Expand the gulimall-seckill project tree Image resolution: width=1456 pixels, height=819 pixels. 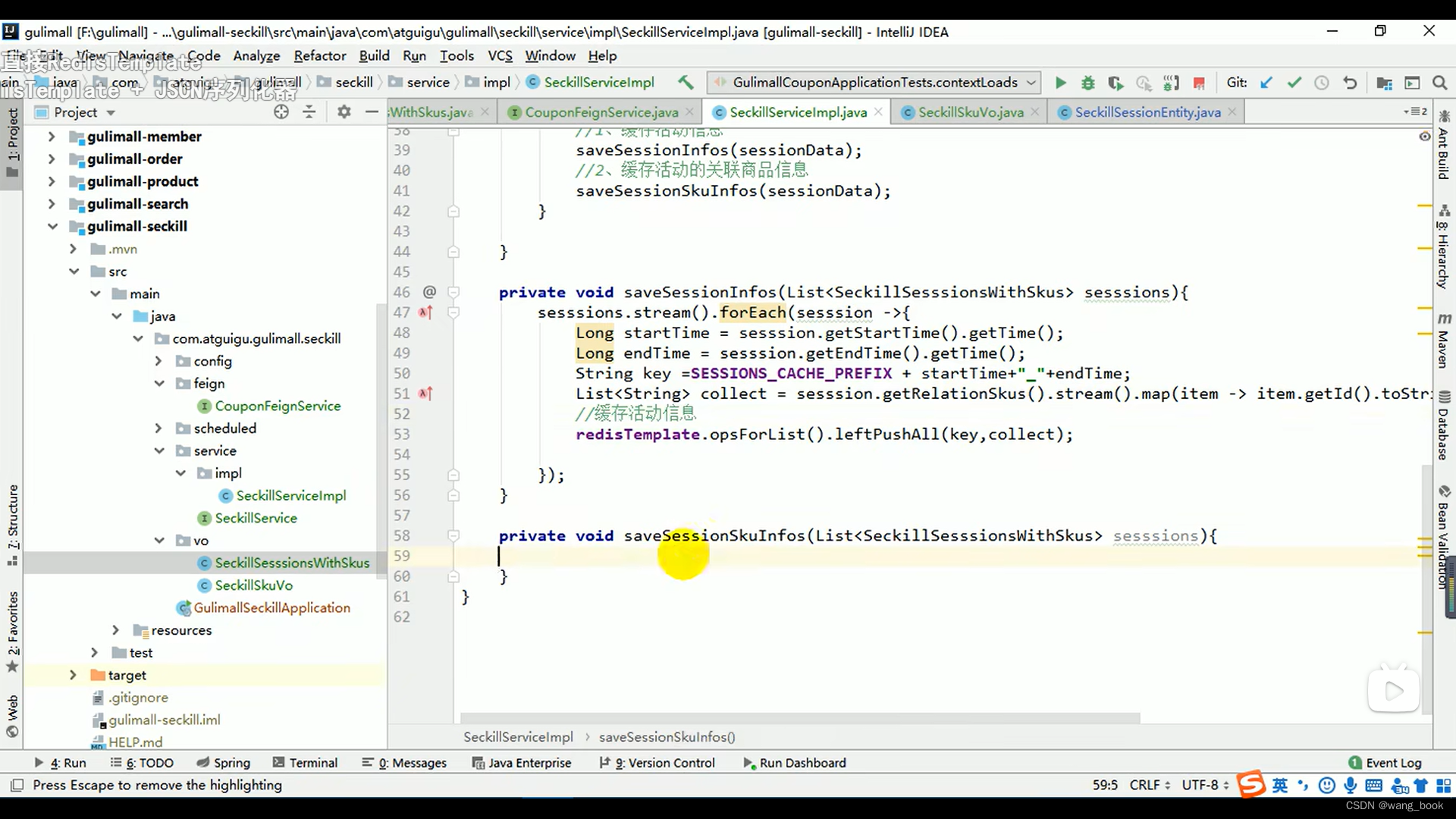click(x=51, y=226)
